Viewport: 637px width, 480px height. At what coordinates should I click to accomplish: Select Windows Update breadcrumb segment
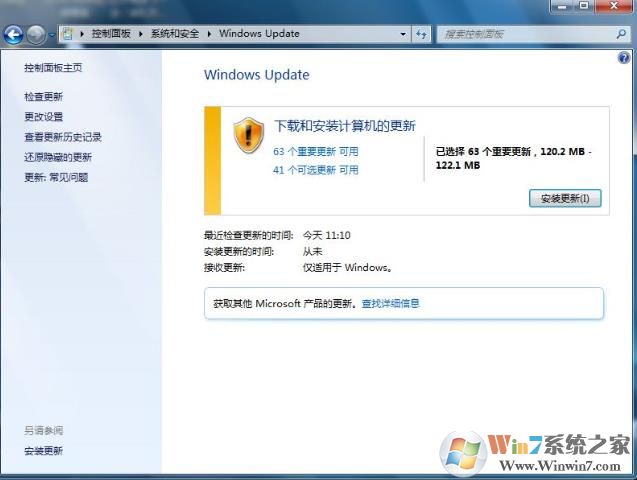coord(259,34)
